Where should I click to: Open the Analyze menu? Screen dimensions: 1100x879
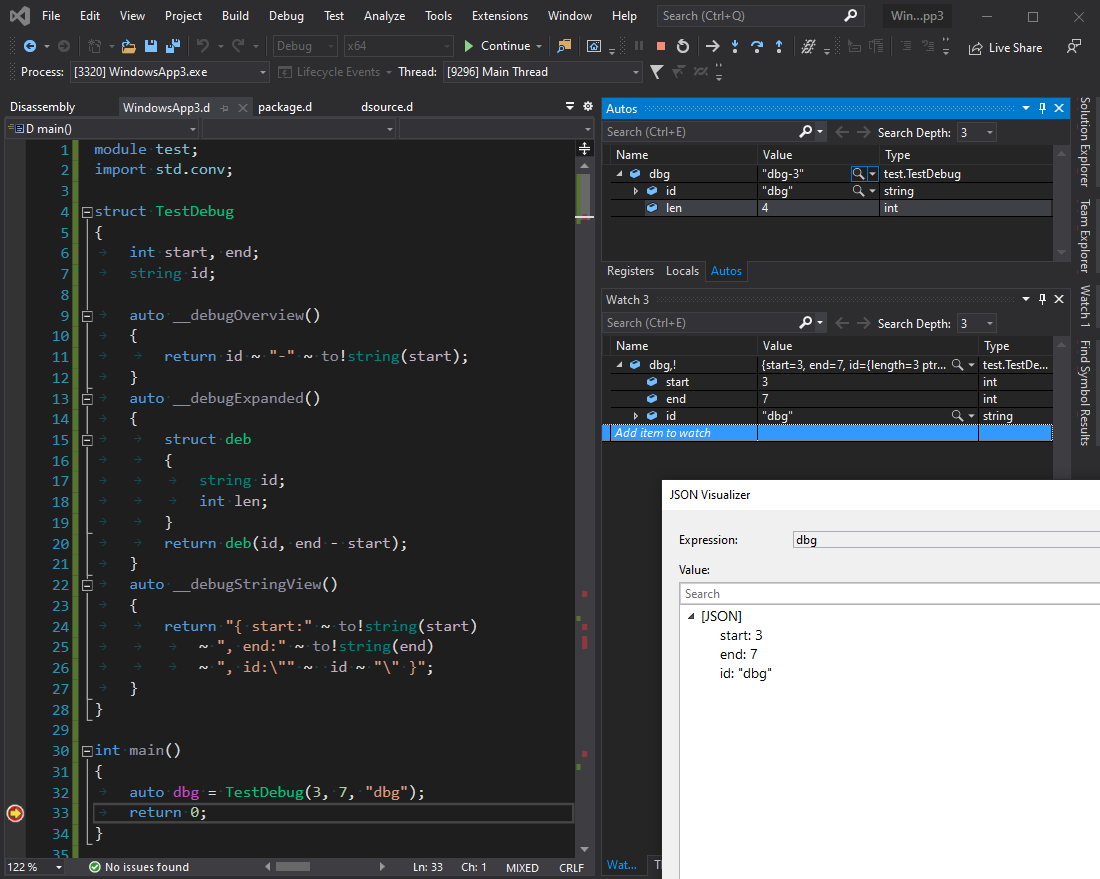(x=384, y=15)
